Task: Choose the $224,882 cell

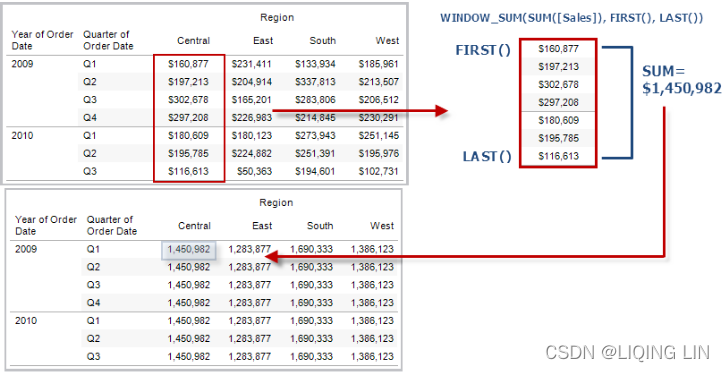Action: (252, 153)
